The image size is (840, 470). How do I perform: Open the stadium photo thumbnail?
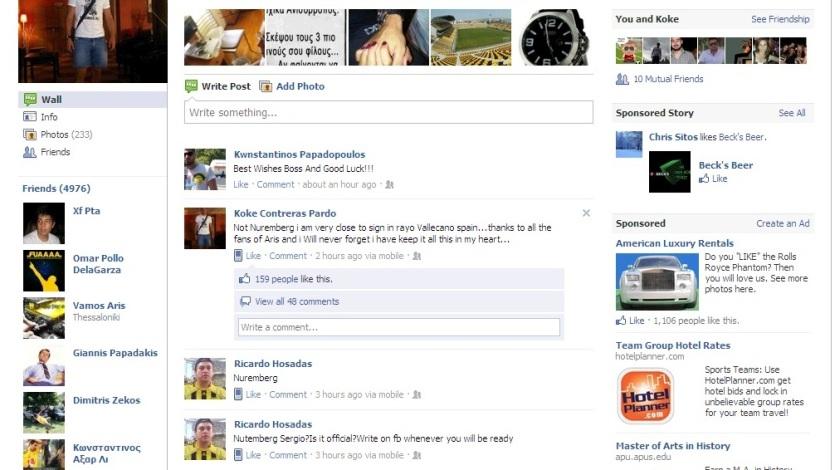click(x=471, y=38)
